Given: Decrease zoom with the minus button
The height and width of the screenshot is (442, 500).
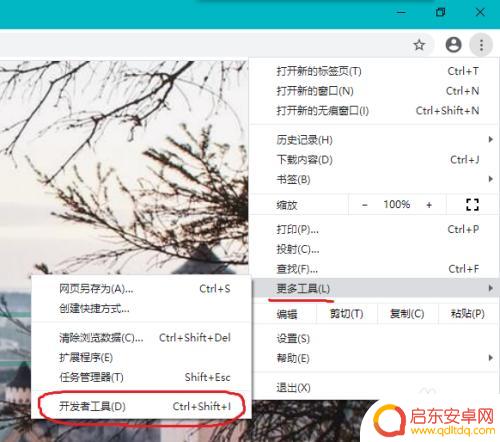Looking at the screenshot, I should tap(365, 205).
